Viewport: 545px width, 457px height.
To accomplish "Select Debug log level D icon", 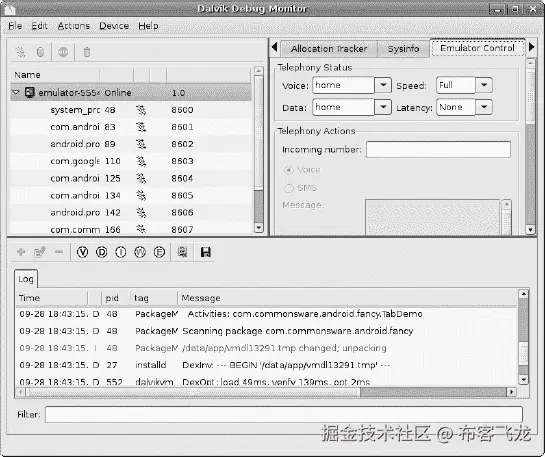I will click(101, 252).
